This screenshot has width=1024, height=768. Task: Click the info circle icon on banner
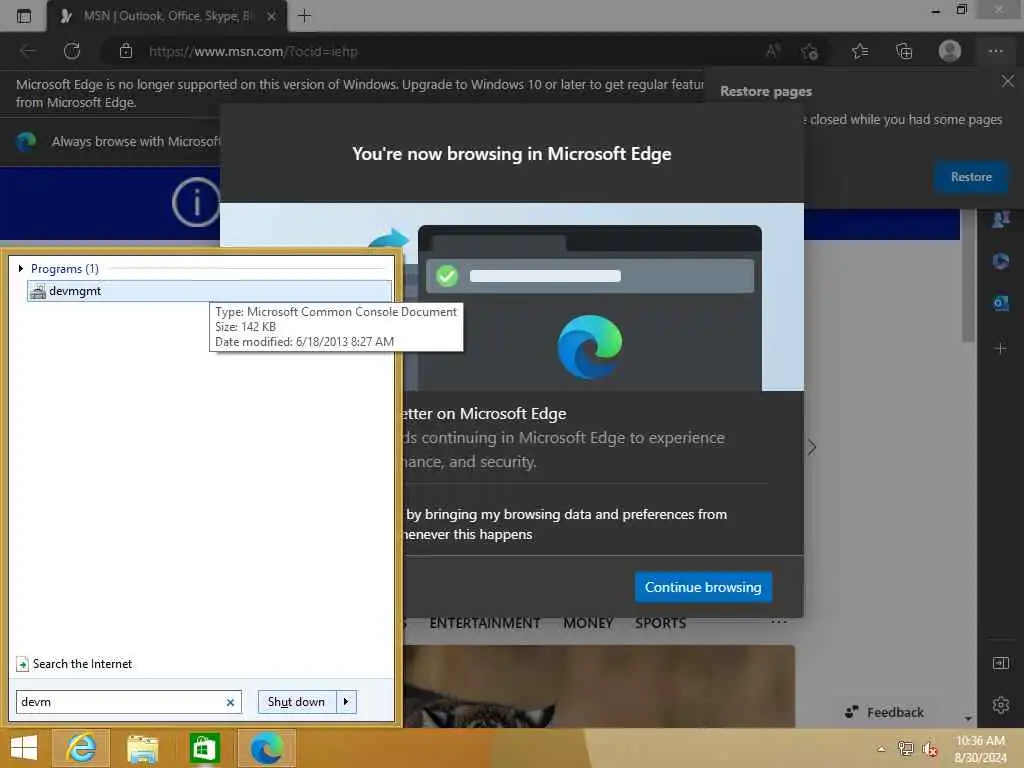[x=196, y=203]
